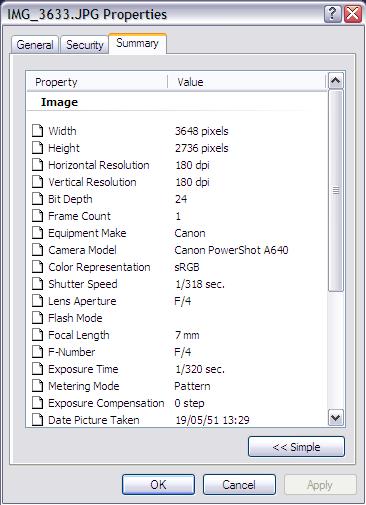Select the icon next to Focal Length
The width and height of the screenshot is (366, 505).
click(x=38, y=335)
